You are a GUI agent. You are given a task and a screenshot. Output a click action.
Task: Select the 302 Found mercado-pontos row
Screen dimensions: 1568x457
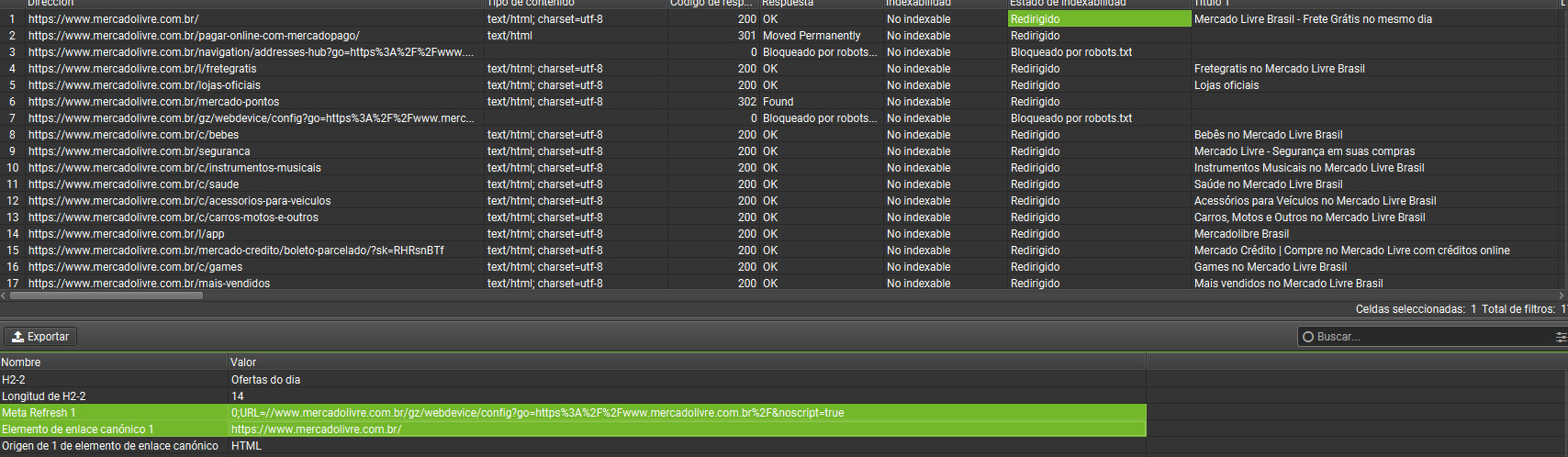click(x=153, y=102)
